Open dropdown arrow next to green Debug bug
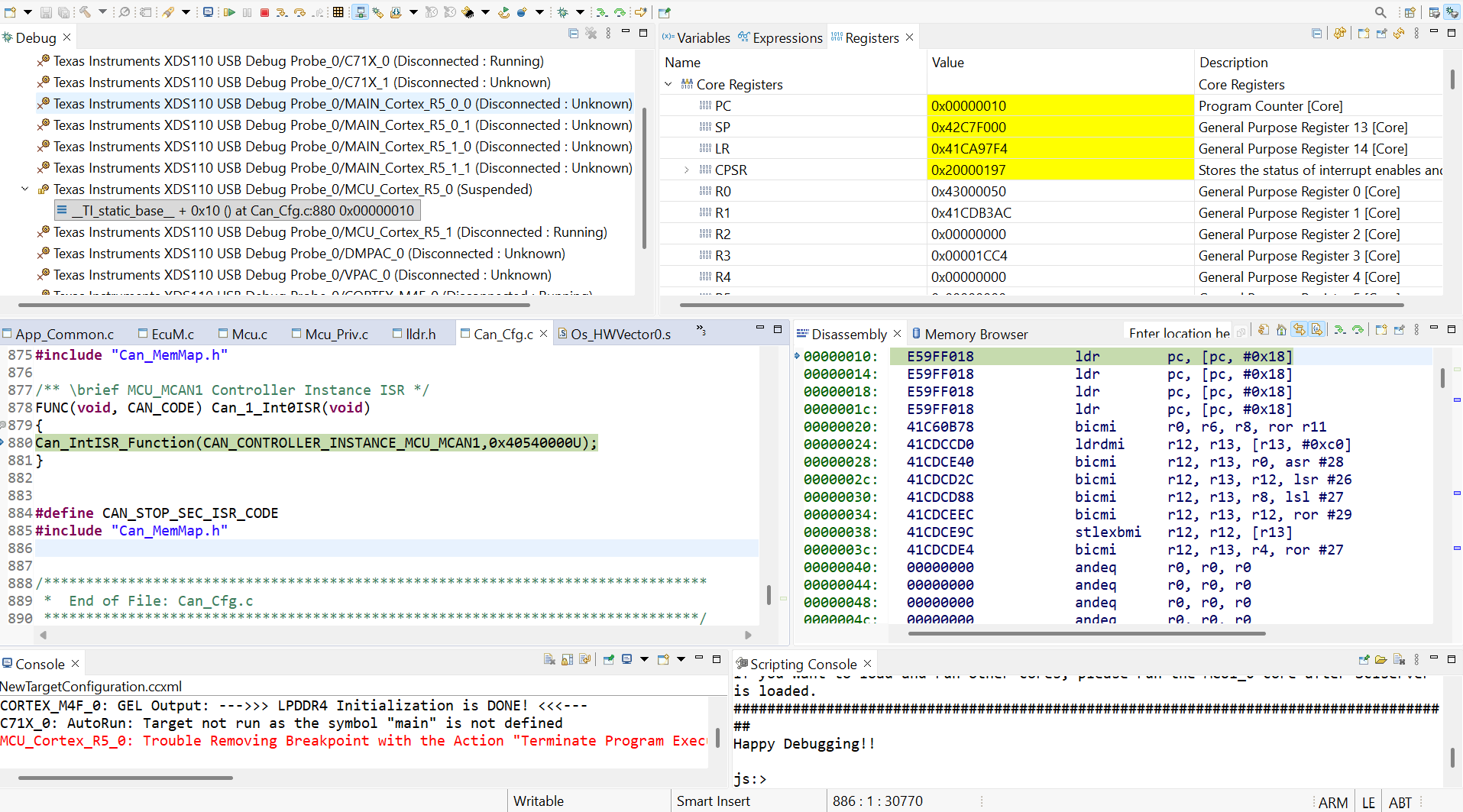 [x=580, y=12]
